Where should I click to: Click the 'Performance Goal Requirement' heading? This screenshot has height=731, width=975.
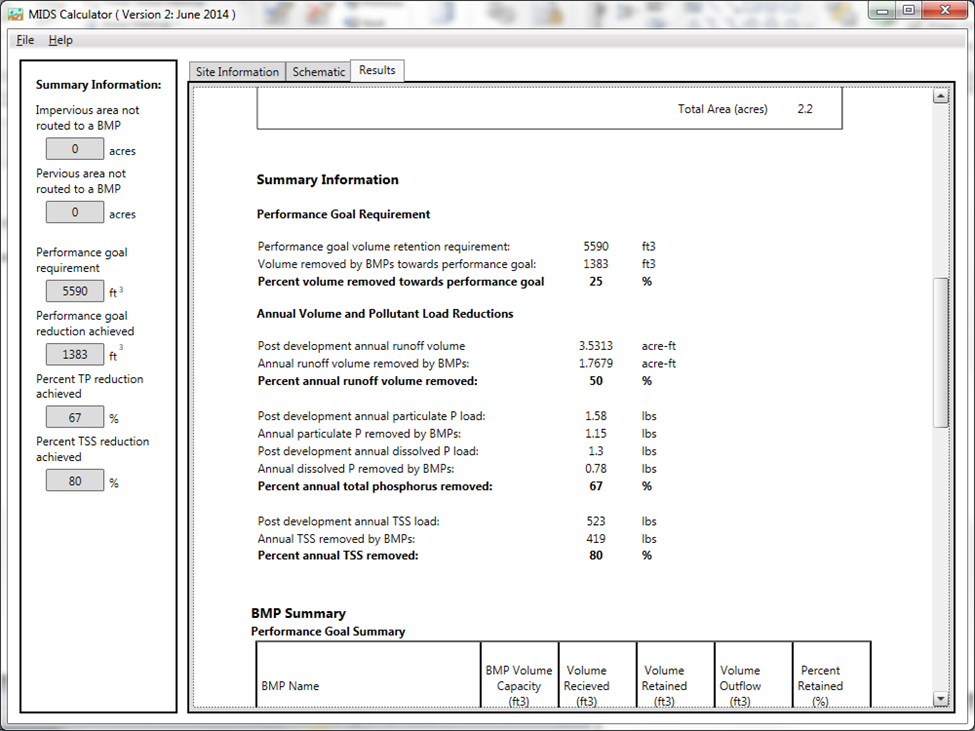coord(343,214)
